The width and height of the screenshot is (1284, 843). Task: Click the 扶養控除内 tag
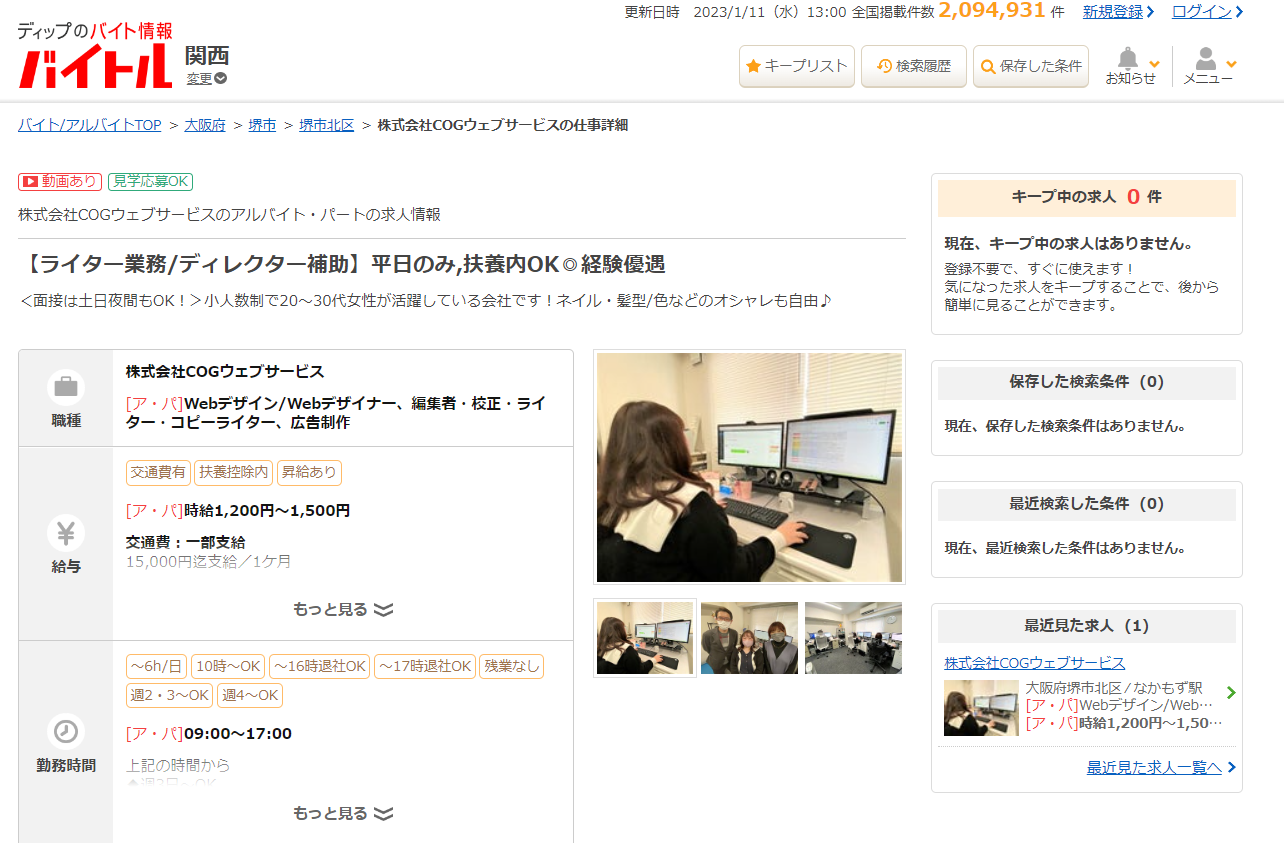tap(233, 472)
